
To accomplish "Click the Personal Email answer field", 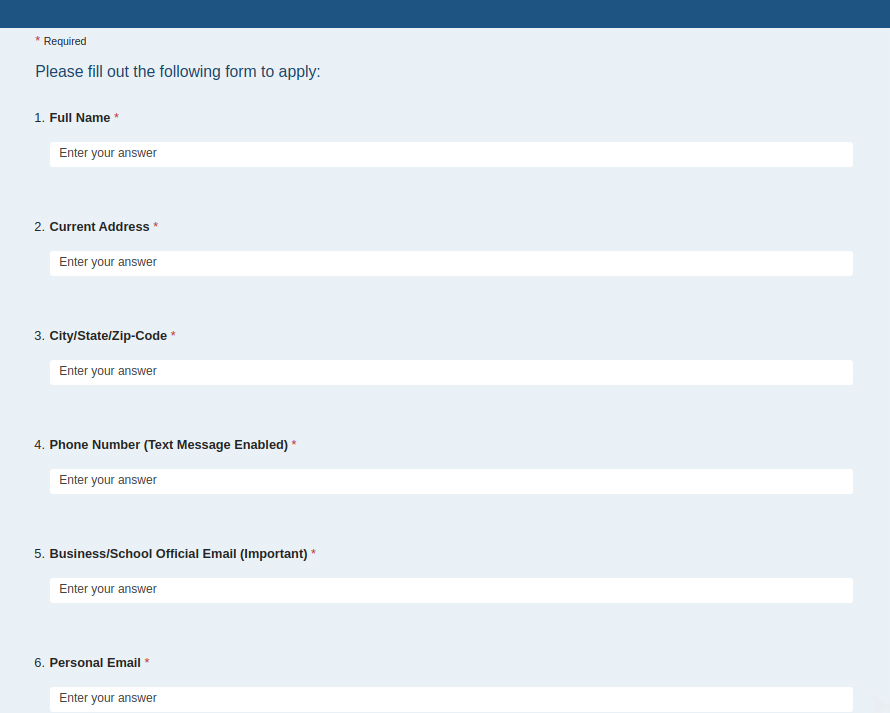I will pyautogui.click(x=450, y=698).
